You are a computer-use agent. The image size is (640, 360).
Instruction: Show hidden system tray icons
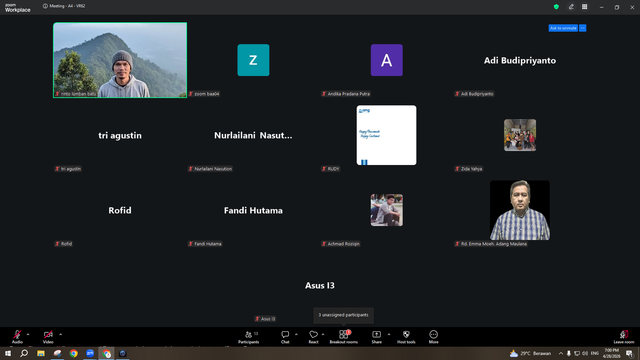(561, 353)
